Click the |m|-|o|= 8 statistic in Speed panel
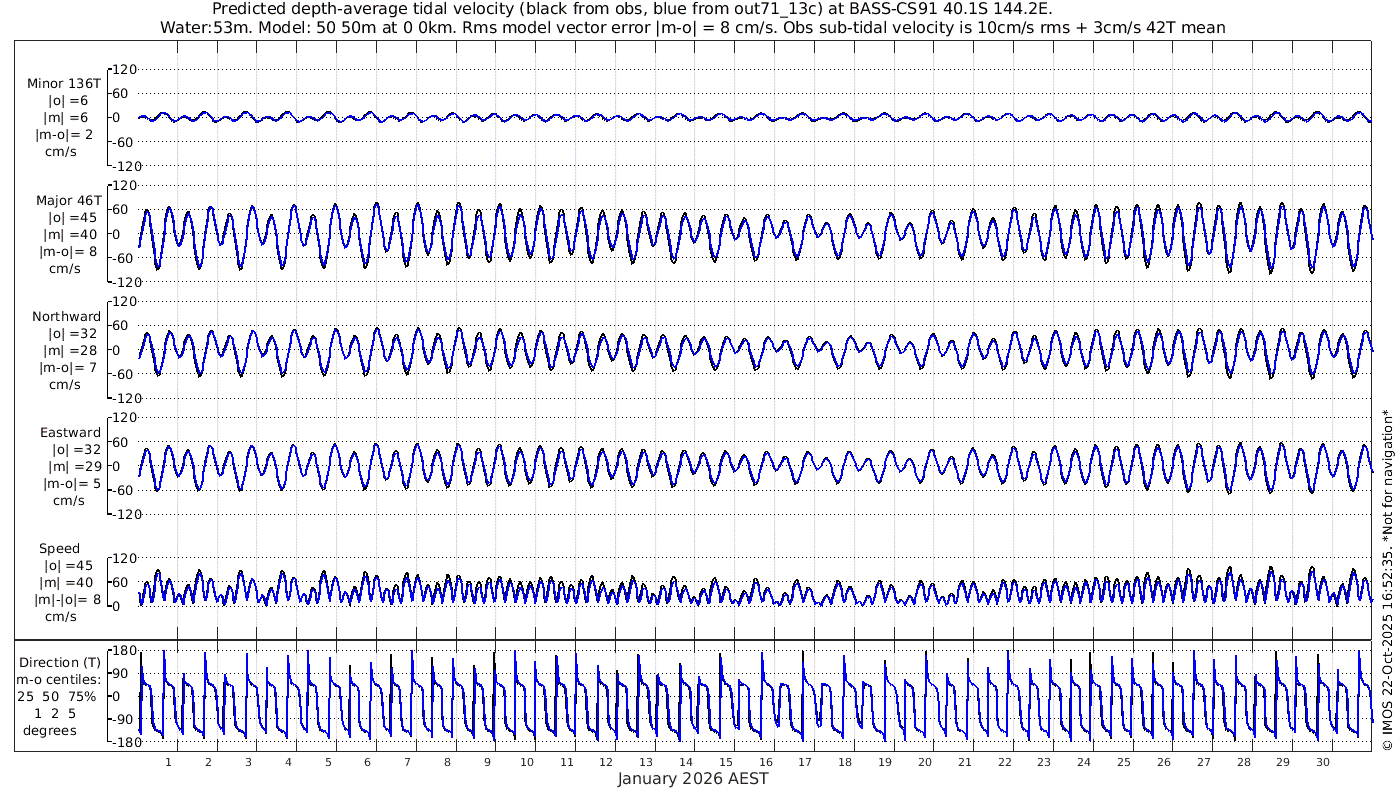This screenshot has height=800, width=1400. click(x=67, y=600)
